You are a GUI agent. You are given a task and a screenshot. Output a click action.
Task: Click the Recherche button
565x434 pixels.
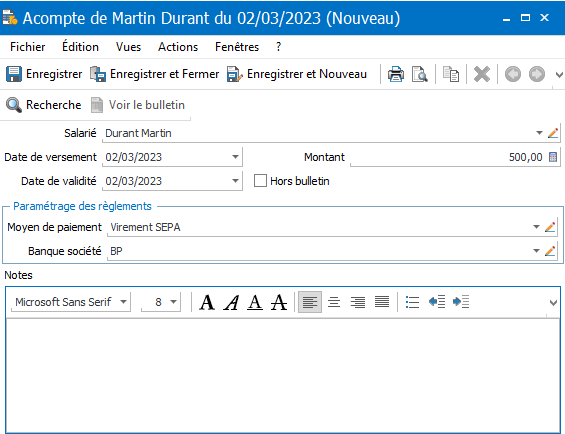click(x=44, y=105)
